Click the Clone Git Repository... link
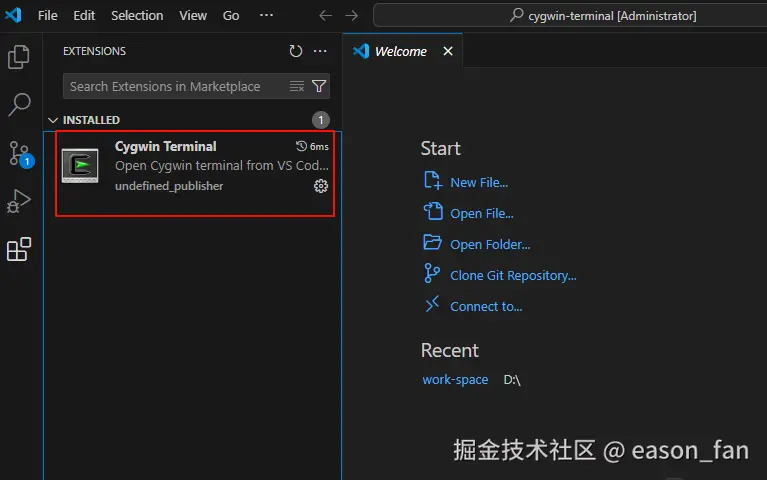Viewport: 767px width, 480px height. coord(513,275)
